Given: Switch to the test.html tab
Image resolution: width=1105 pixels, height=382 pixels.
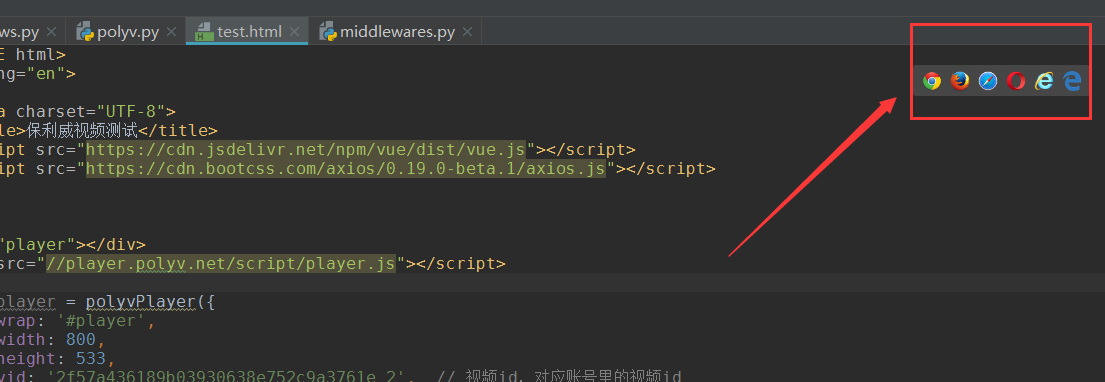Looking at the screenshot, I should point(247,32).
